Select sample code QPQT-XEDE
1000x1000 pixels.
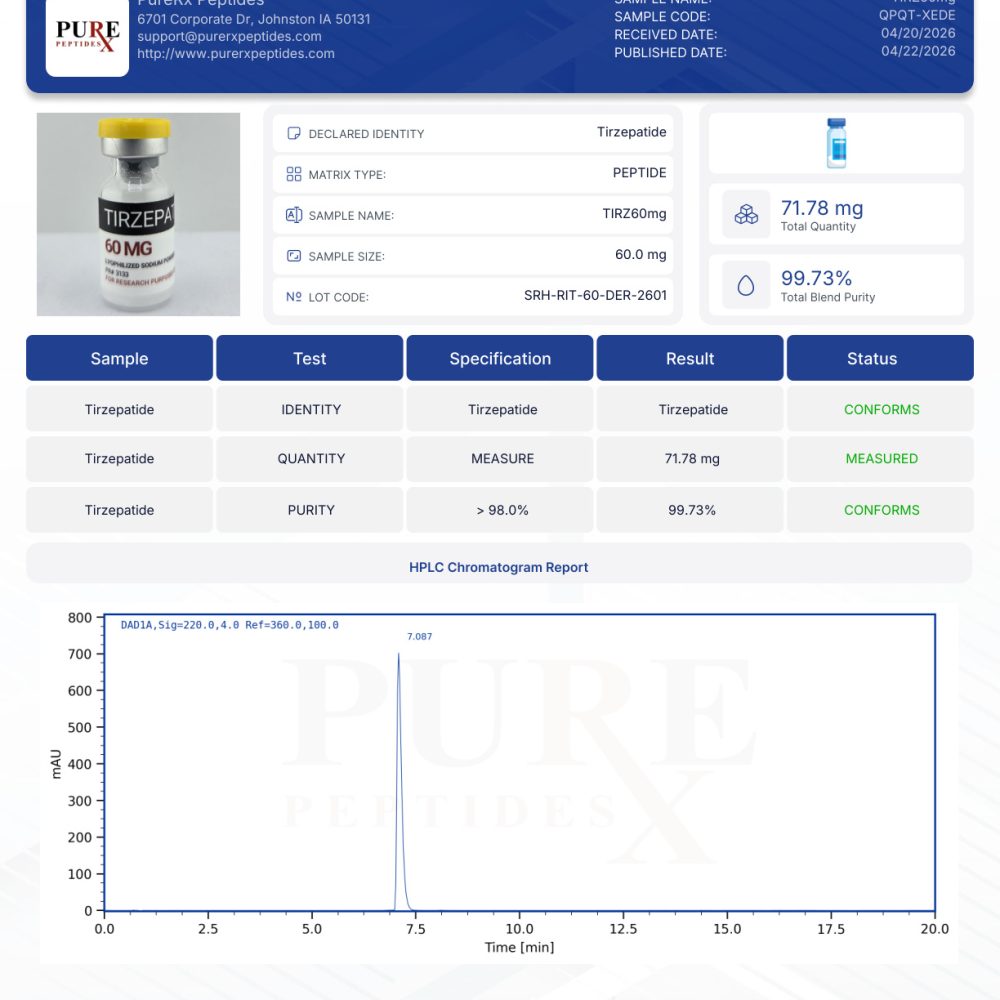coord(917,15)
